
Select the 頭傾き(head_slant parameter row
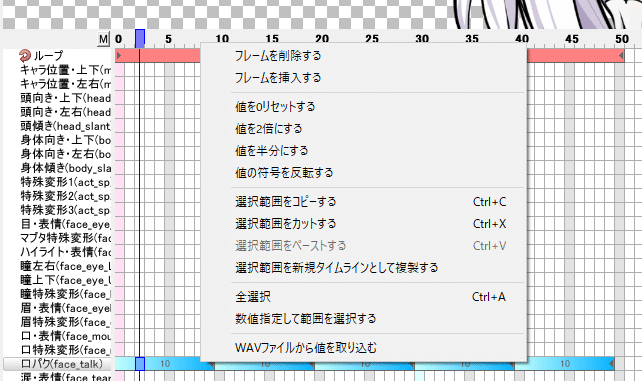click(x=66, y=126)
